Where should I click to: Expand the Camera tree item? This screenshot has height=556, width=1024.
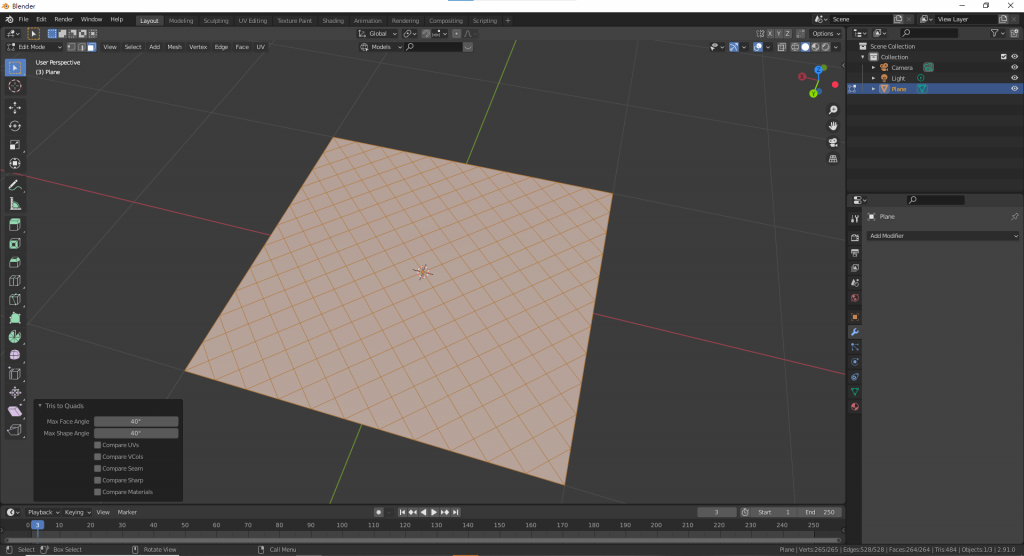pos(873,67)
